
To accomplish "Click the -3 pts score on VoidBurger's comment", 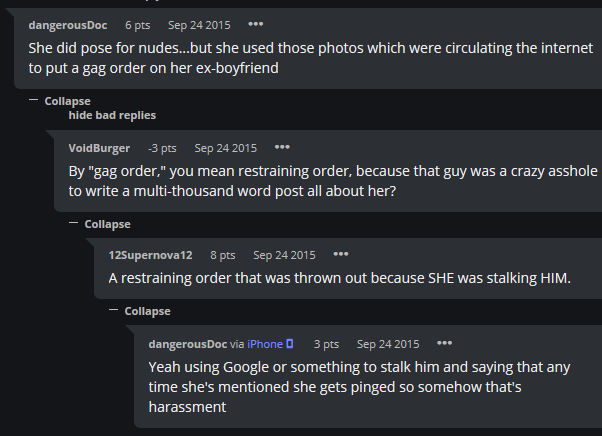I will pos(162,148).
